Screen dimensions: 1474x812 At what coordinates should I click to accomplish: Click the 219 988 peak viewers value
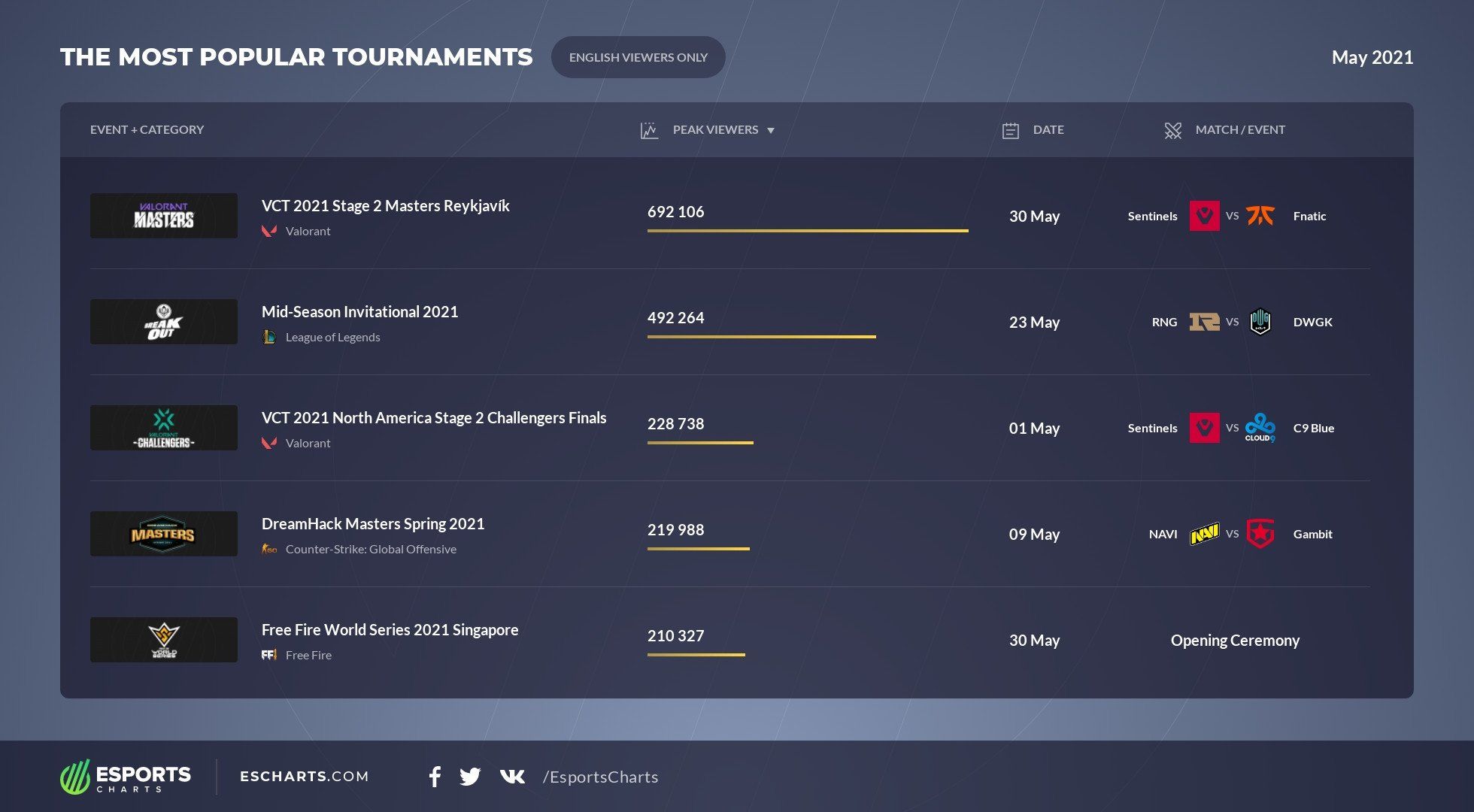(676, 530)
